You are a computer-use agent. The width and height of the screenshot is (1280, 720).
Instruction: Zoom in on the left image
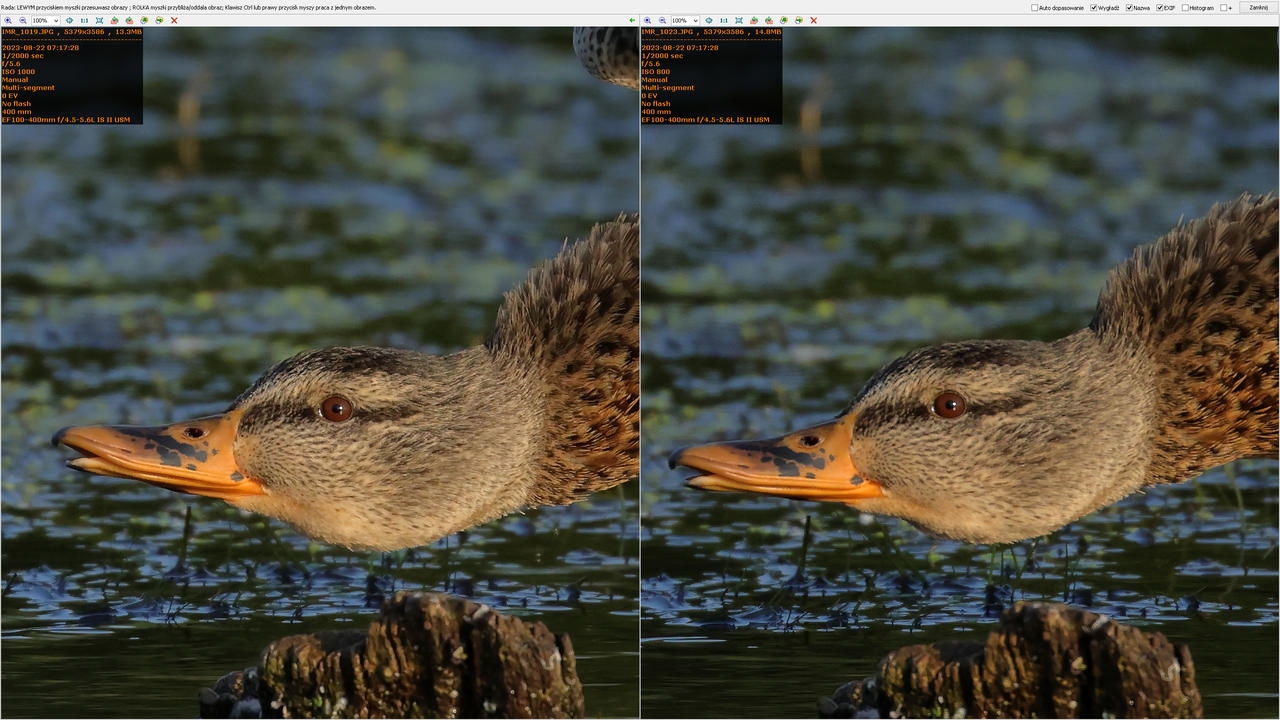[x=8, y=20]
